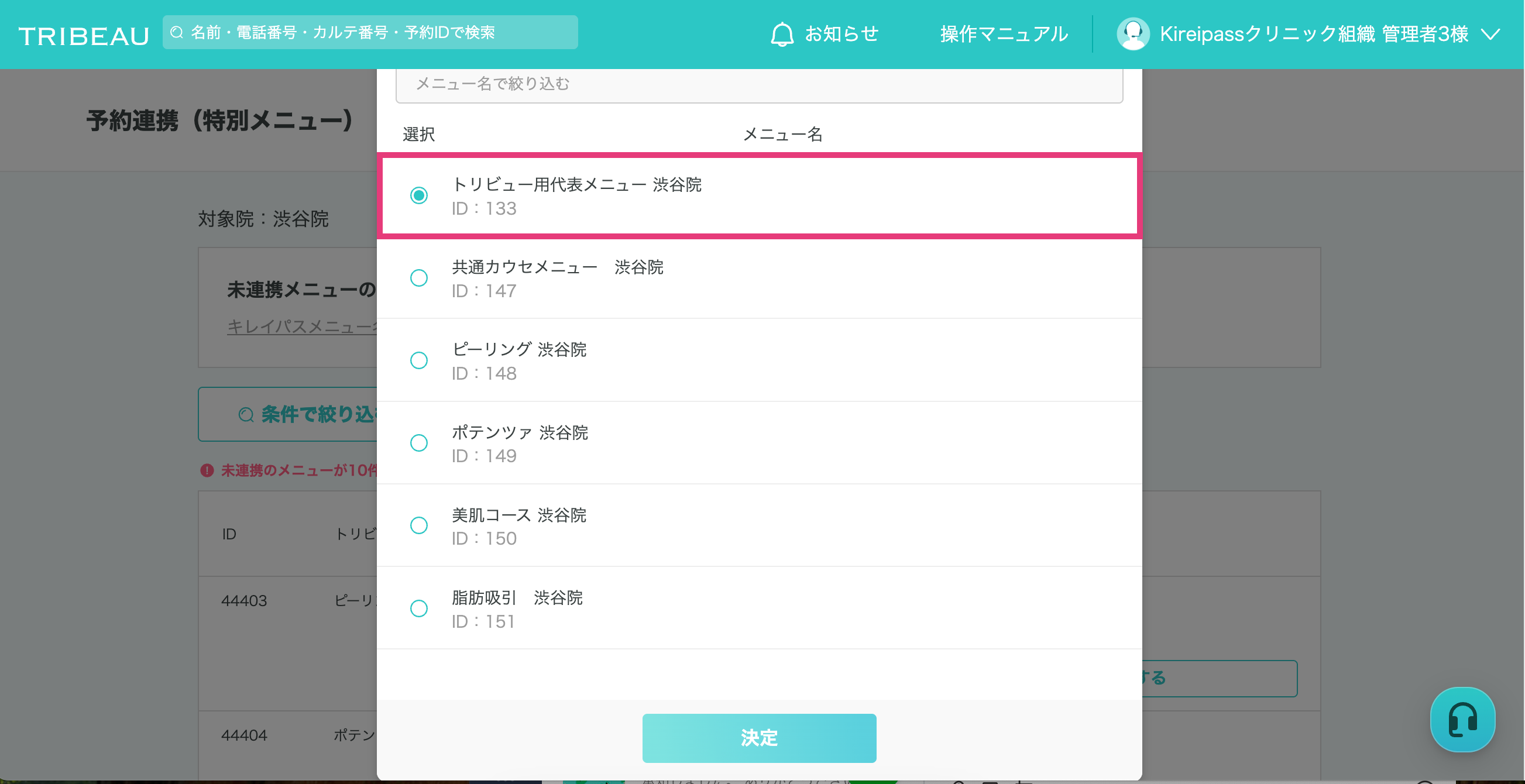This screenshot has height=784, width=1525.
Task: Choose the 美肌コース 渋谷院 radio button
Action: (418, 525)
